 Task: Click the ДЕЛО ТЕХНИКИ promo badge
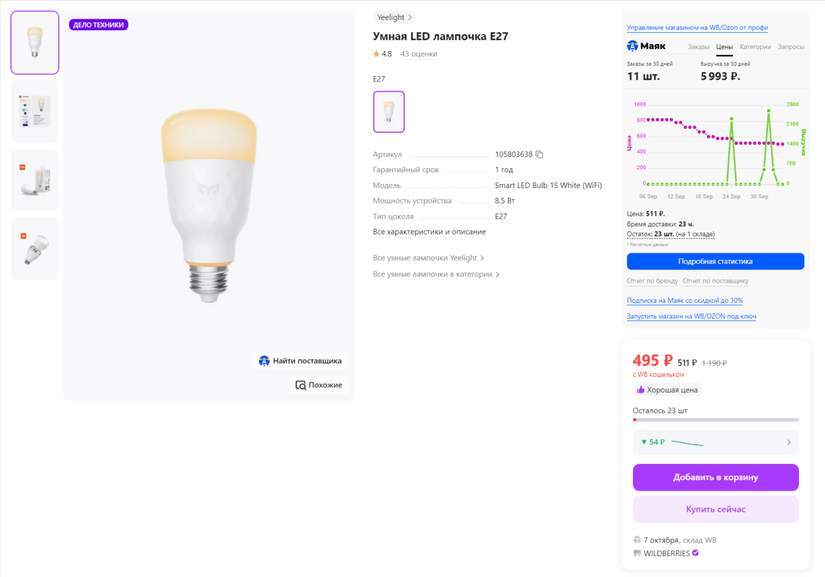click(99, 25)
